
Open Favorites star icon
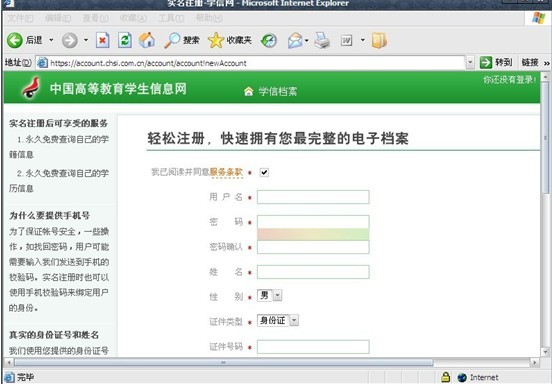point(216,40)
